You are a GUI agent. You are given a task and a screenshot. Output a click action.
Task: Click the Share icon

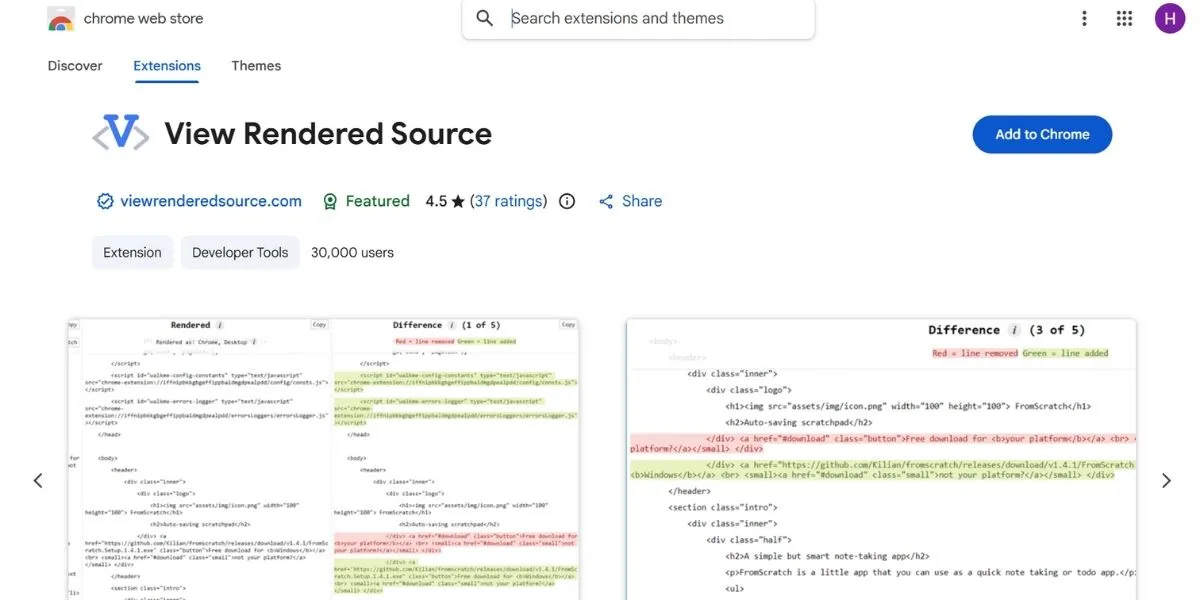point(606,200)
